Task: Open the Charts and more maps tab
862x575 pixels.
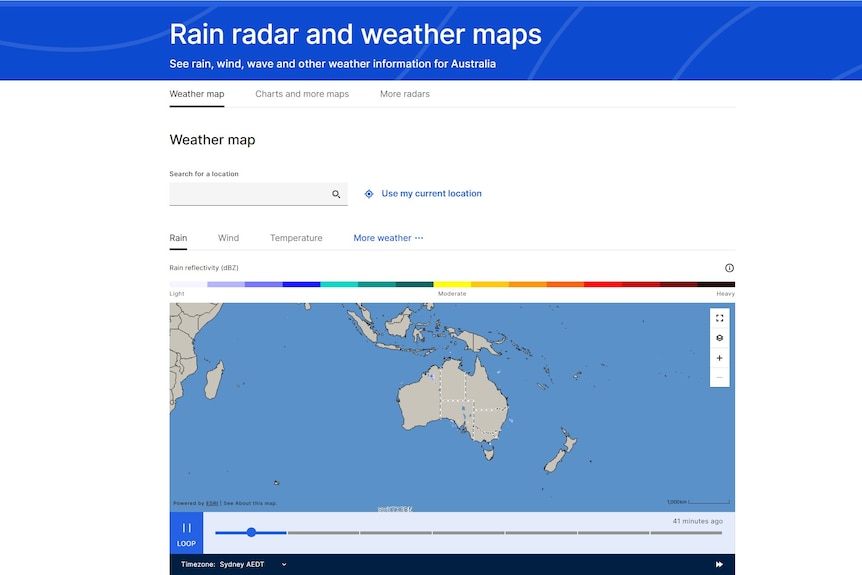Action: 302,94
